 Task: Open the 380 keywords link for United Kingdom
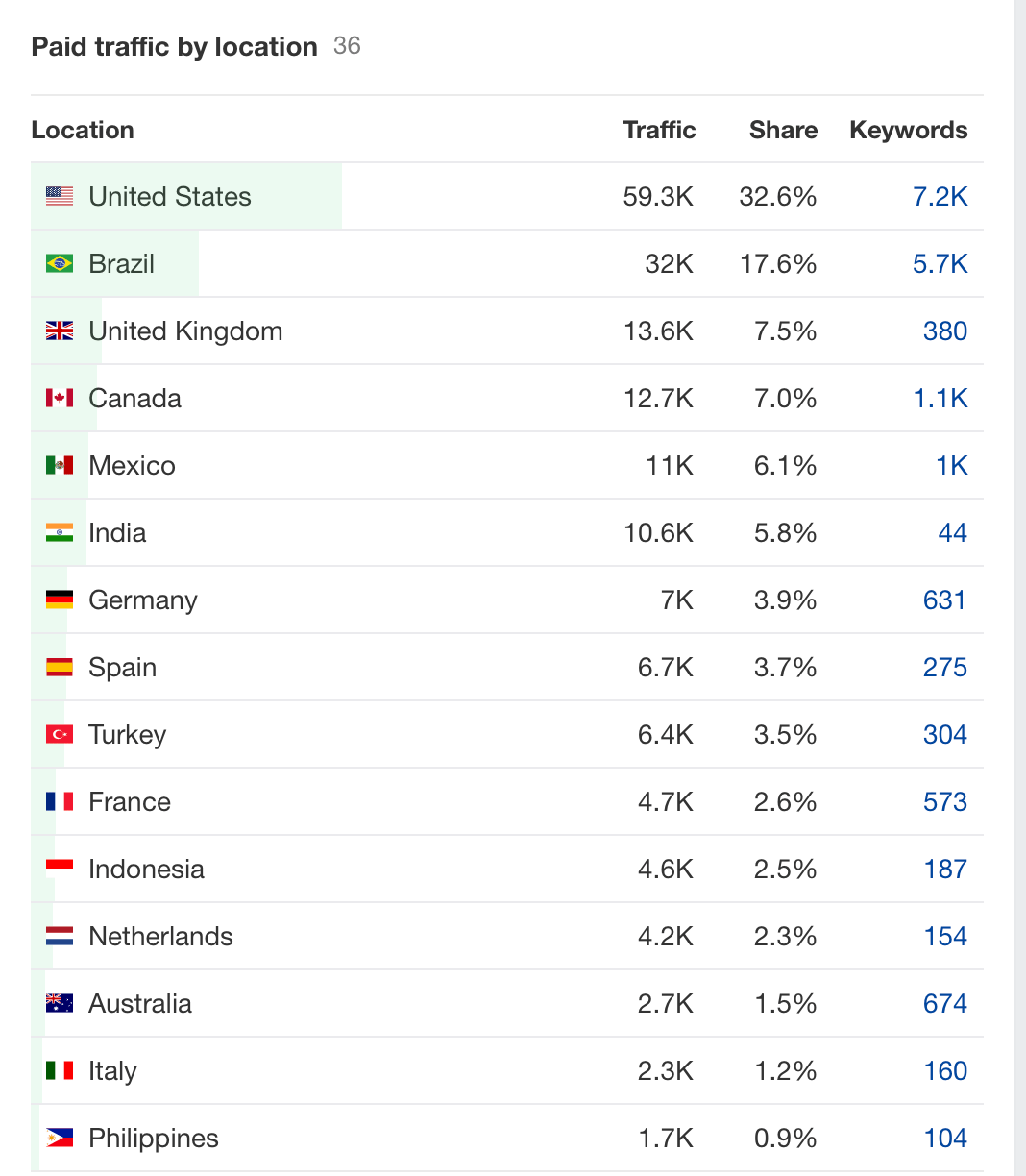tap(945, 331)
